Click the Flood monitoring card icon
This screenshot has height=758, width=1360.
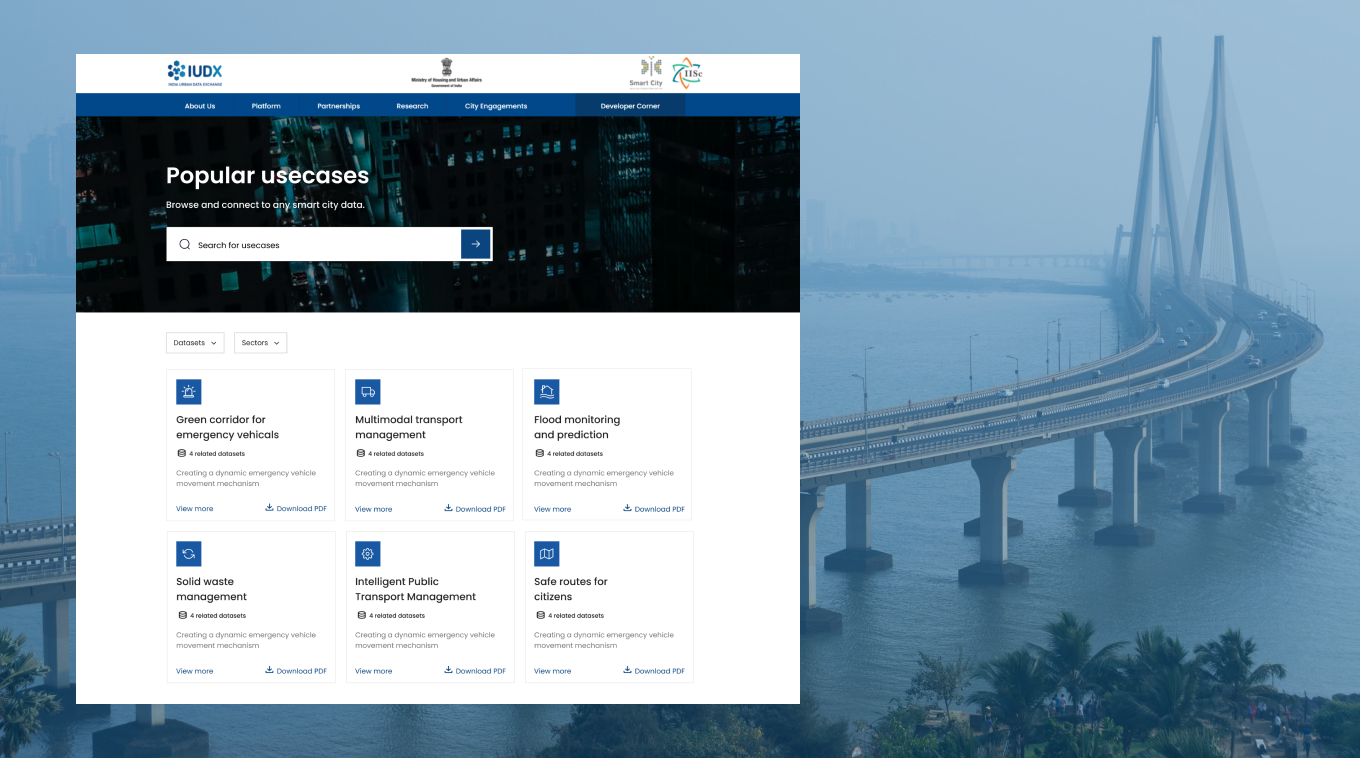[546, 391]
